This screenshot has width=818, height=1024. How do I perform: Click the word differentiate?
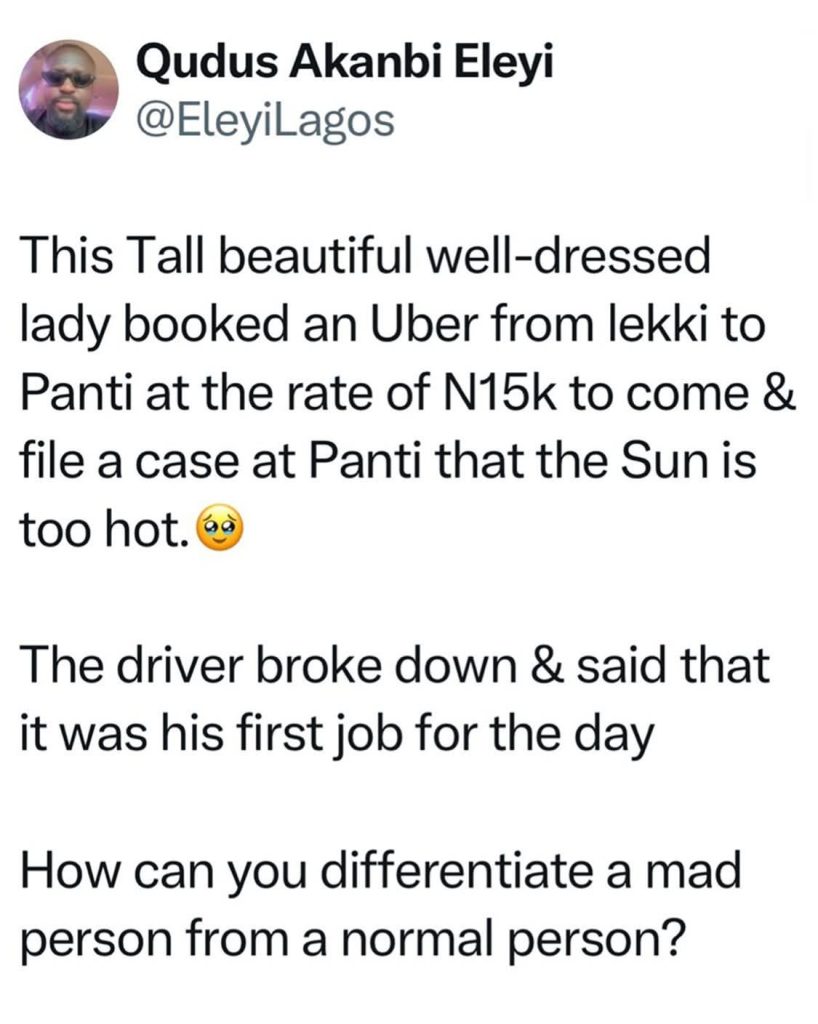click(456, 870)
